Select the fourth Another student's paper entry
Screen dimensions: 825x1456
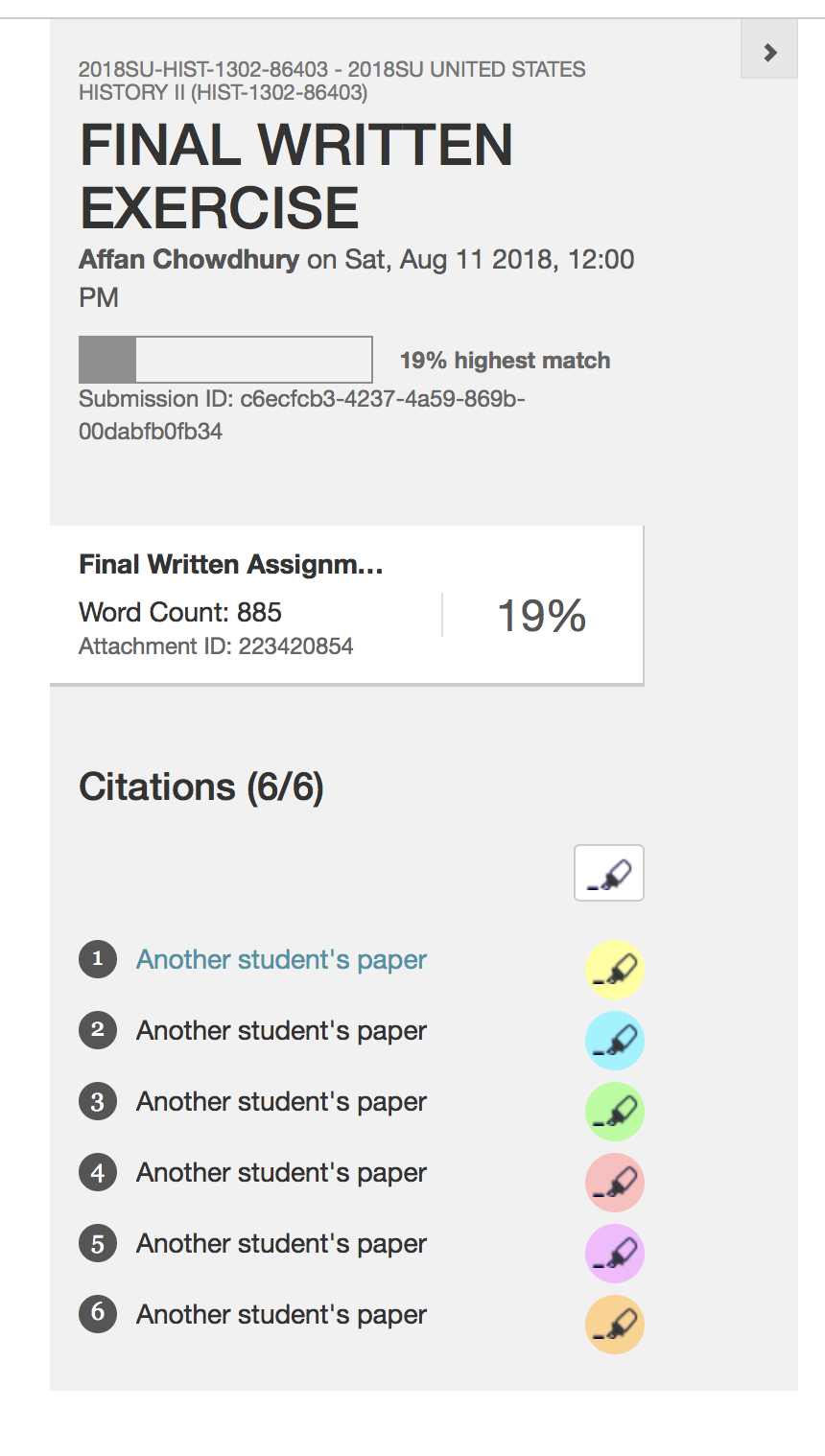pos(281,1172)
